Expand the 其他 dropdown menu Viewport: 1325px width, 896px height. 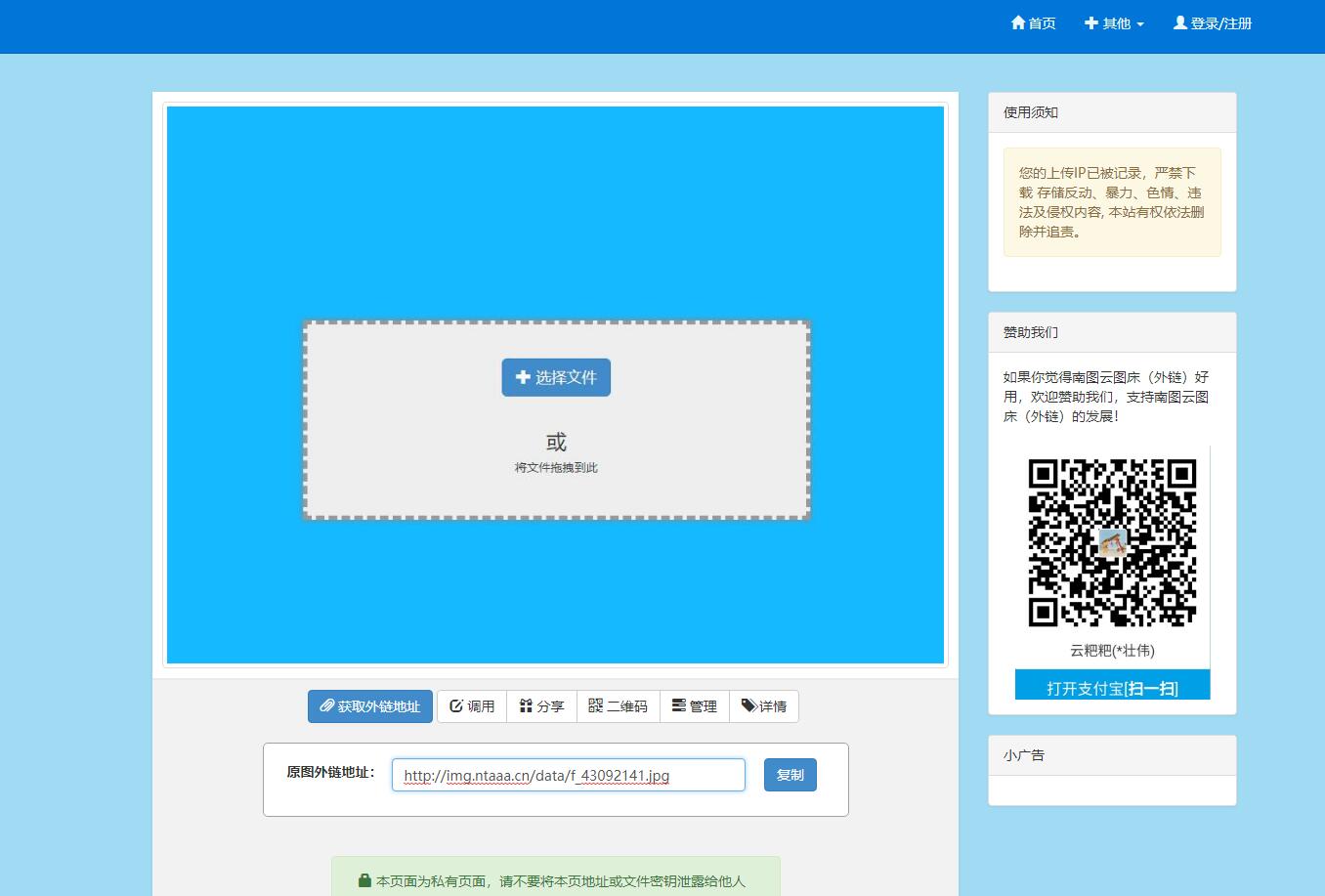click(1114, 23)
